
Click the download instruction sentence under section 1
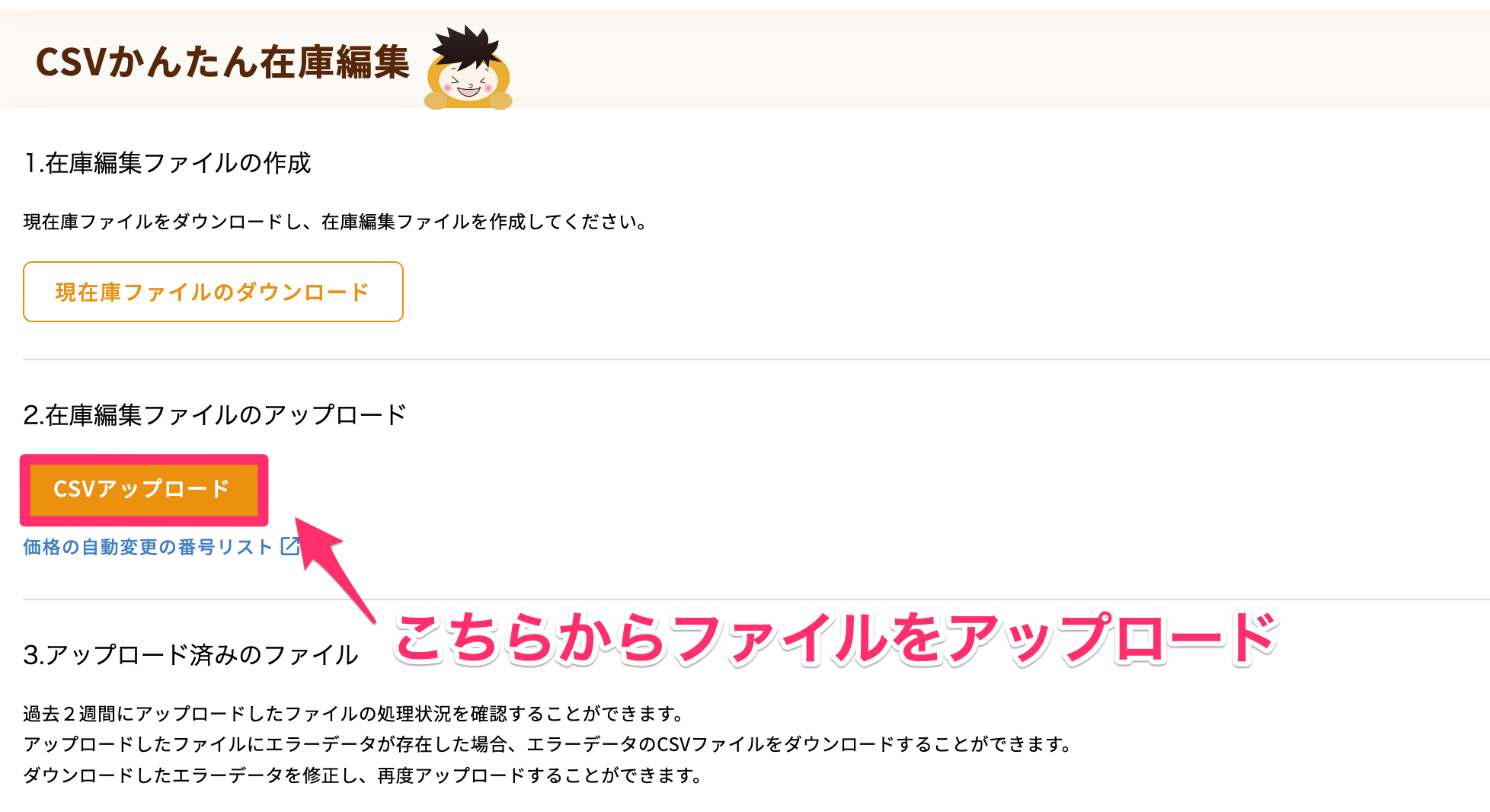336,222
